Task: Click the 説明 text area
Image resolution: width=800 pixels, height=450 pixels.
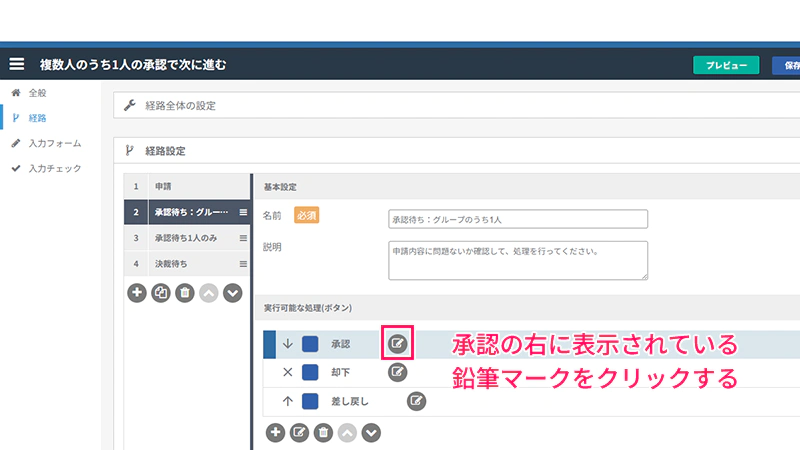Action: [x=518, y=260]
